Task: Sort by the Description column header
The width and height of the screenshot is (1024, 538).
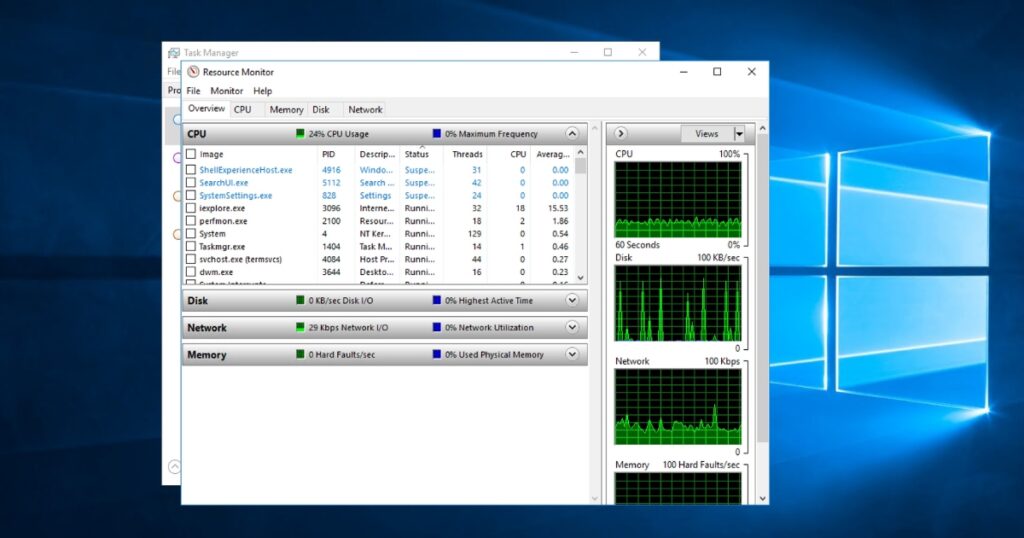Action: [377, 154]
